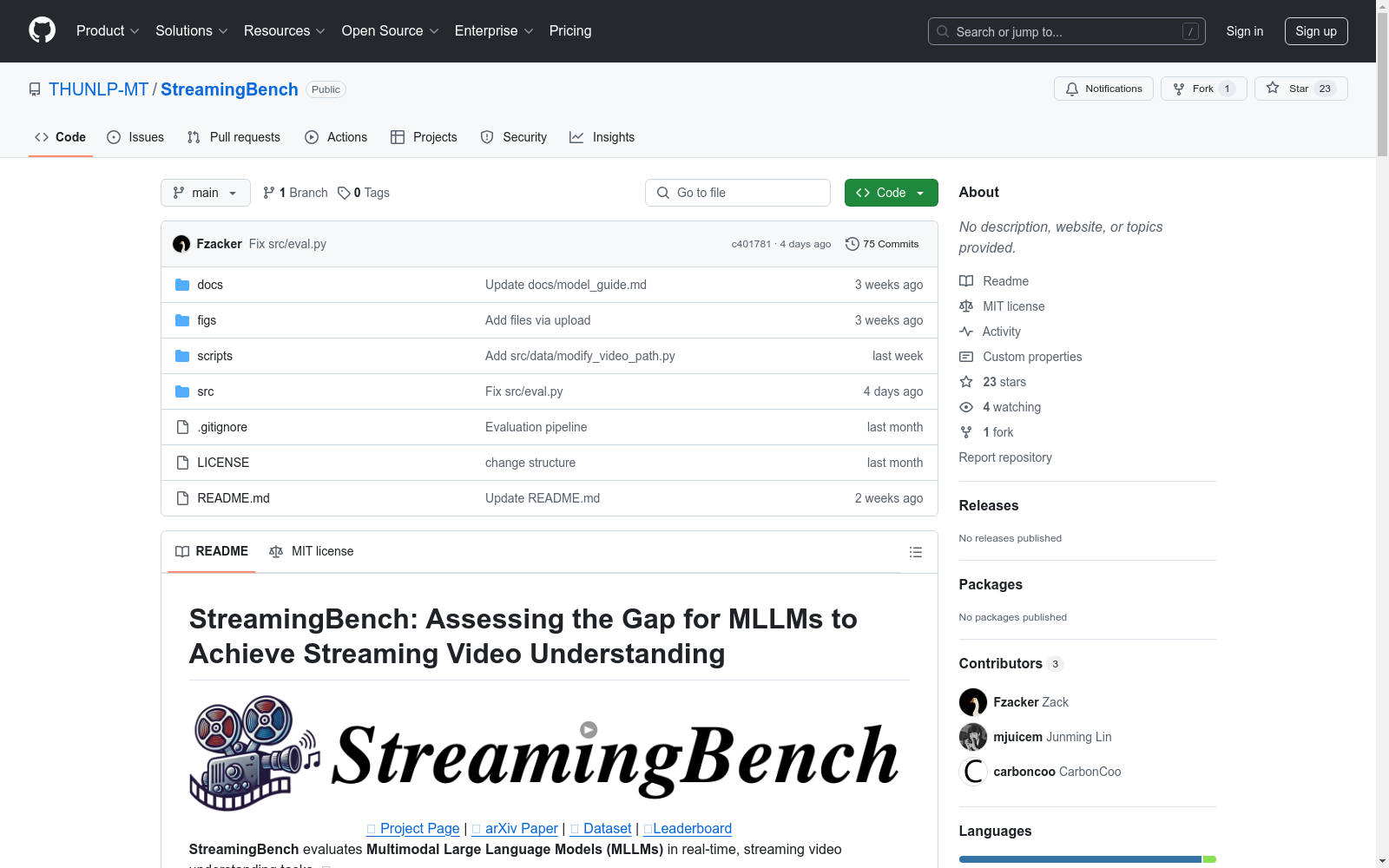Click the repository icon beside THUNLP-MT
The image size is (1389, 868).
(x=35, y=89)
